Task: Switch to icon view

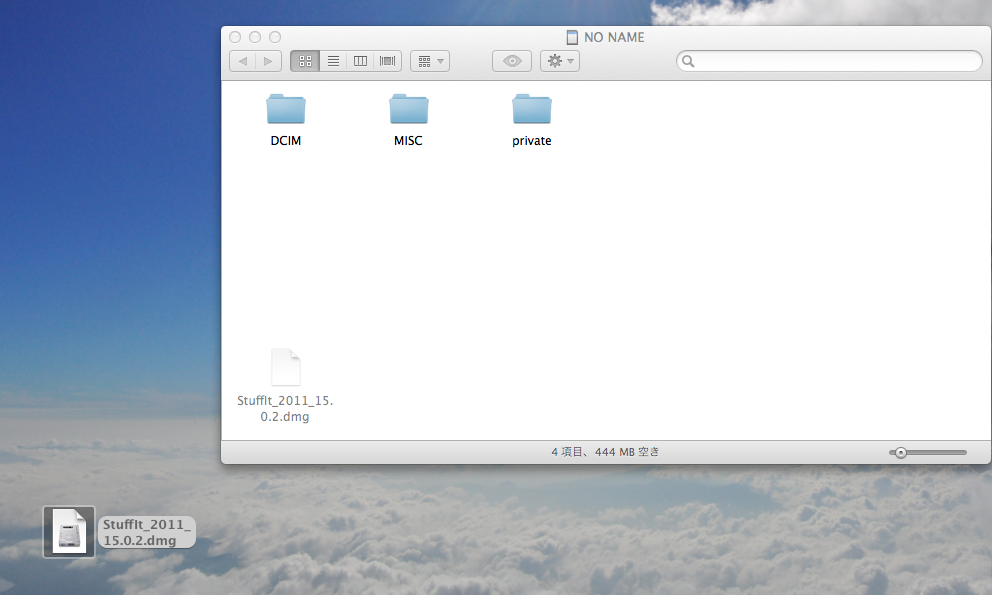Action: pyautogui.click(x=305, y=61)
